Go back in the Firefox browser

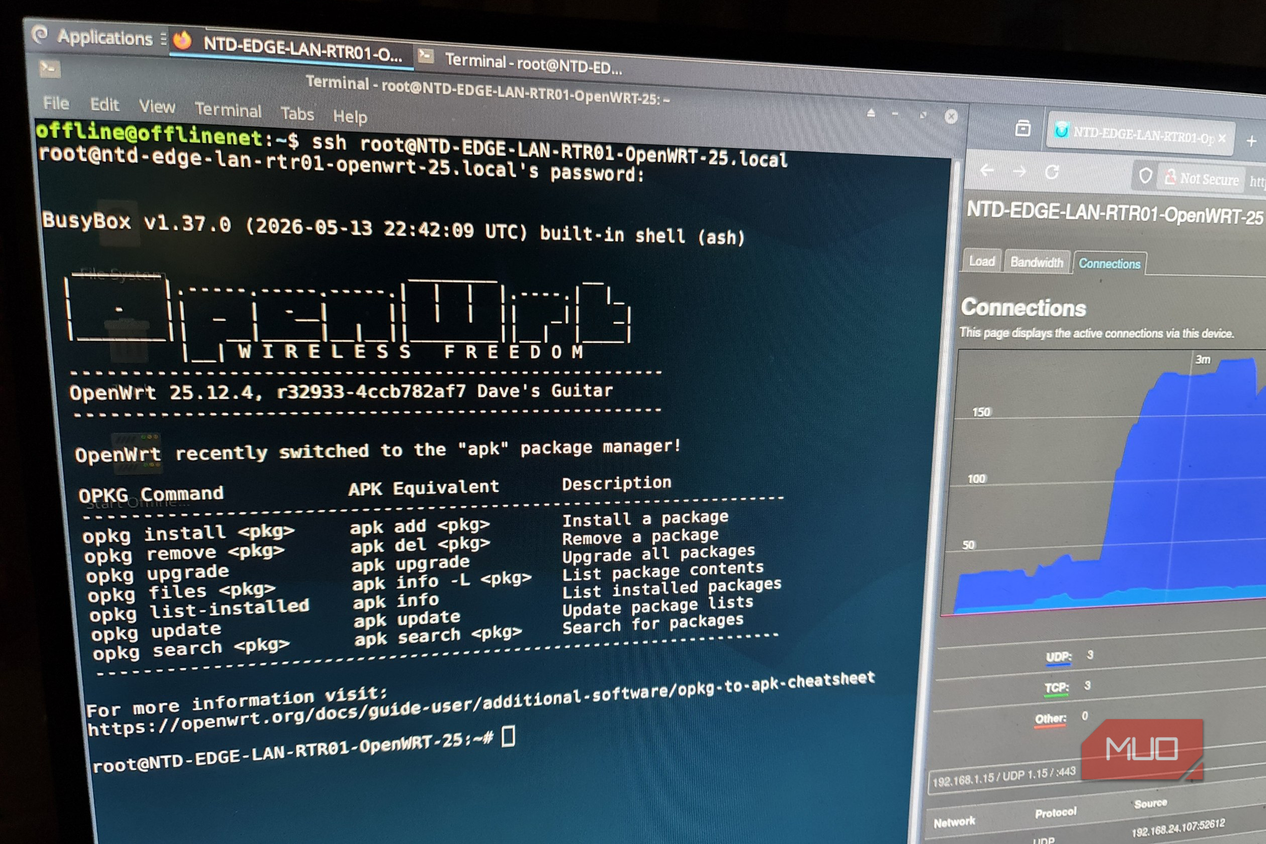[987, 170]
